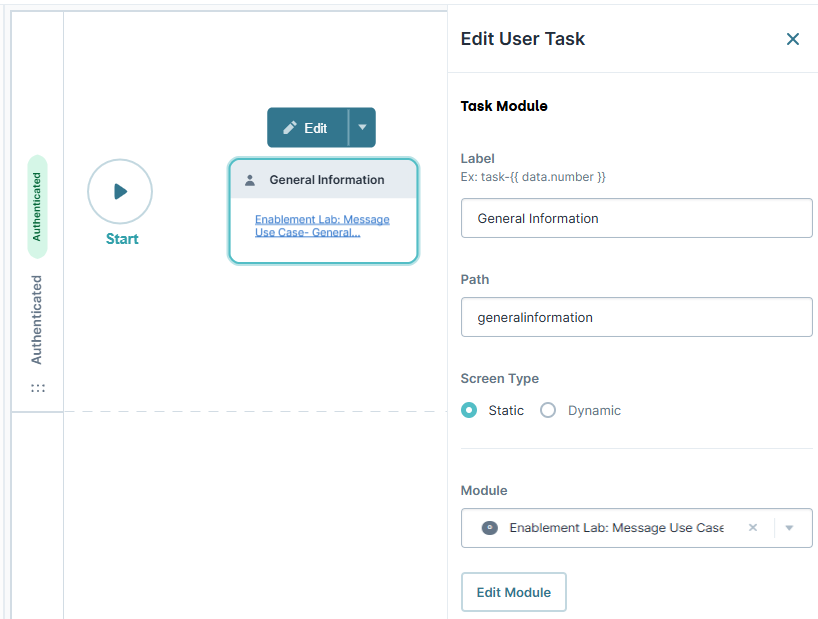
Task: Click the Edit Module button
Action: pos(513,592)
